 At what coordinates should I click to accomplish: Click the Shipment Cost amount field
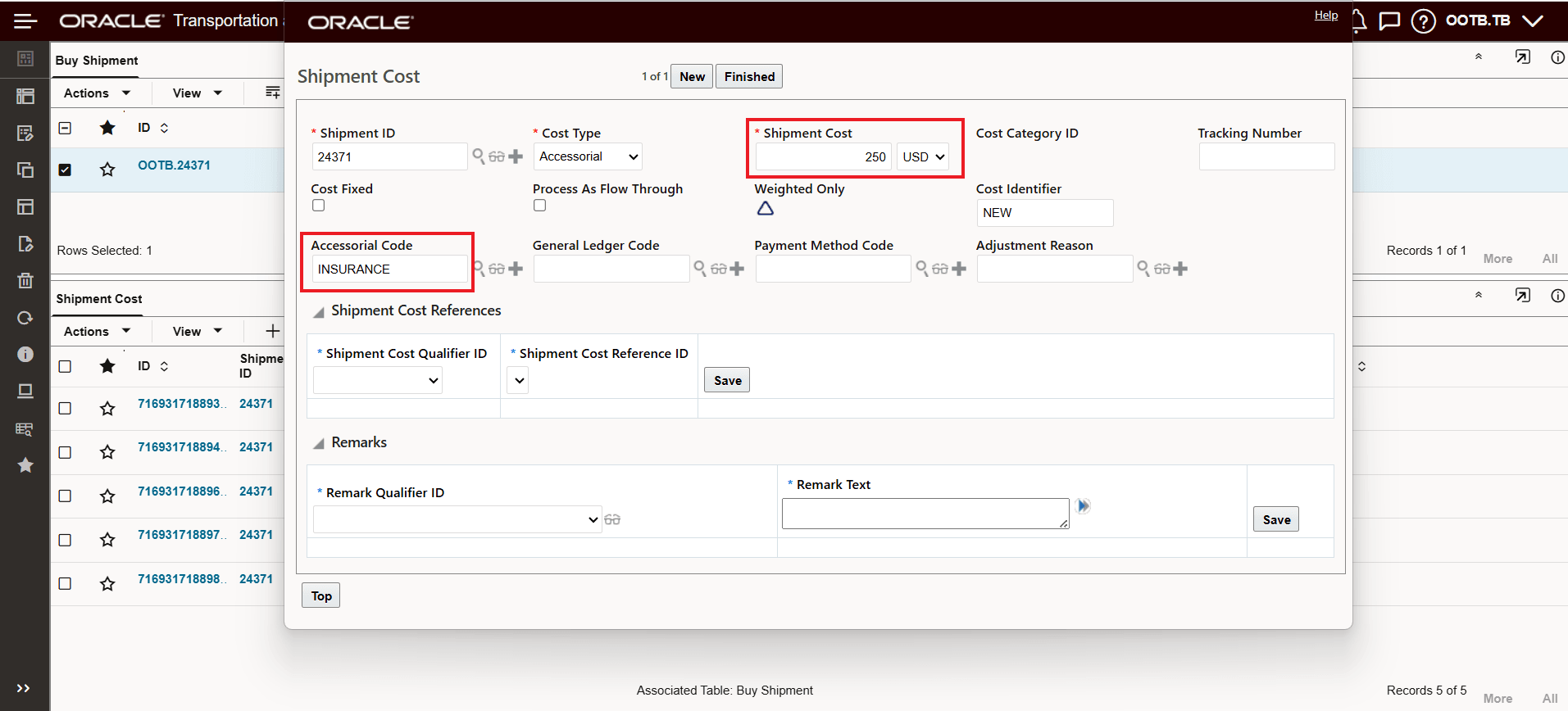[823, 156]
